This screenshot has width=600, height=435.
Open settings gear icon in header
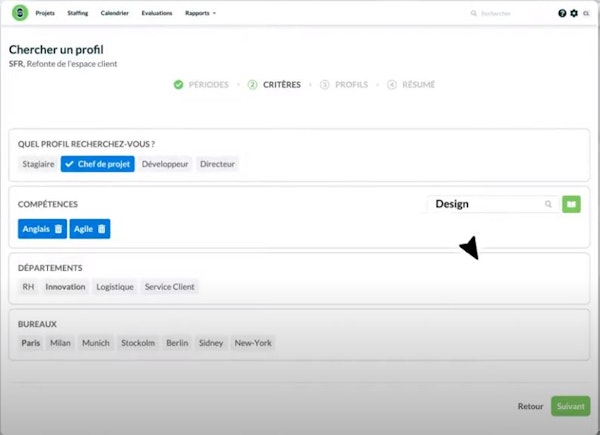point(574,14)
